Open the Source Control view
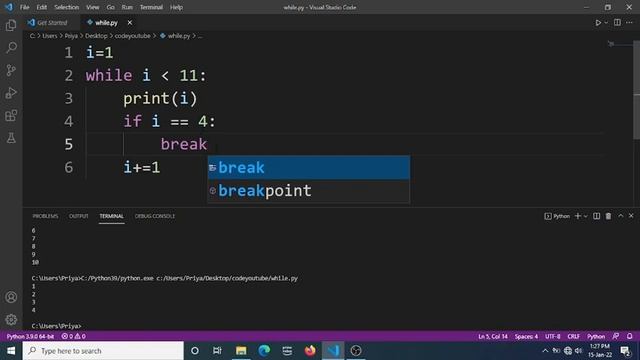Screen dimensions: 640x360 pos(11,70)
